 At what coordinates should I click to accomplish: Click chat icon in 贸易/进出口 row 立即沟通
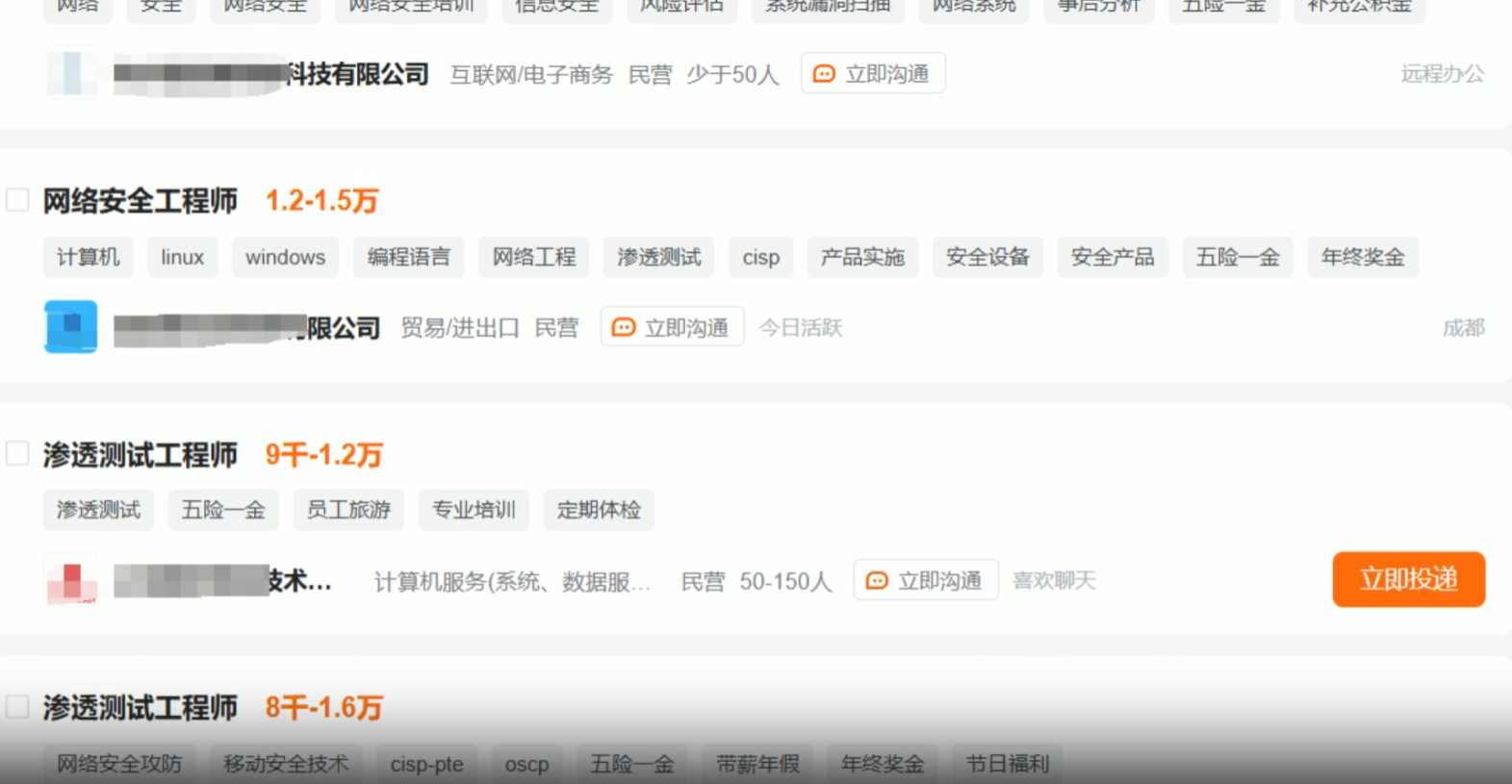[624, 328]
